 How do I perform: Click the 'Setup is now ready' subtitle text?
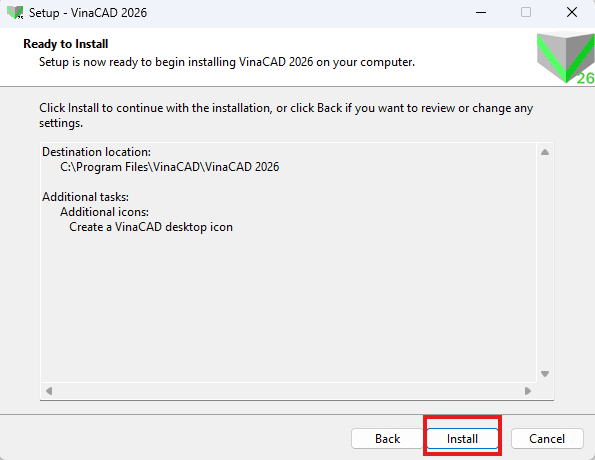(227, 62)
